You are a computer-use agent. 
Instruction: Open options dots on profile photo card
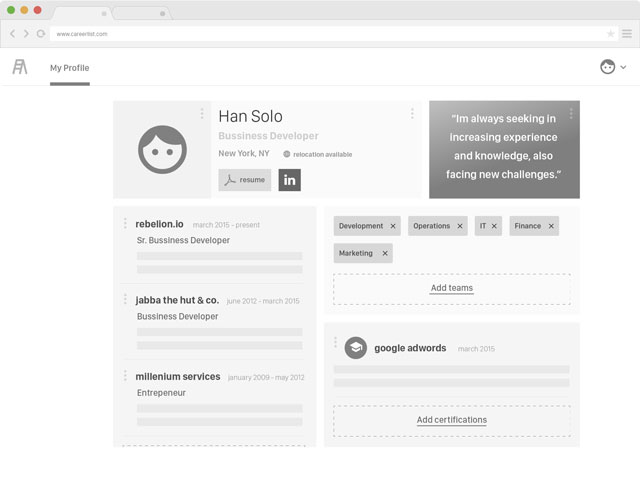tap(202, 113)
